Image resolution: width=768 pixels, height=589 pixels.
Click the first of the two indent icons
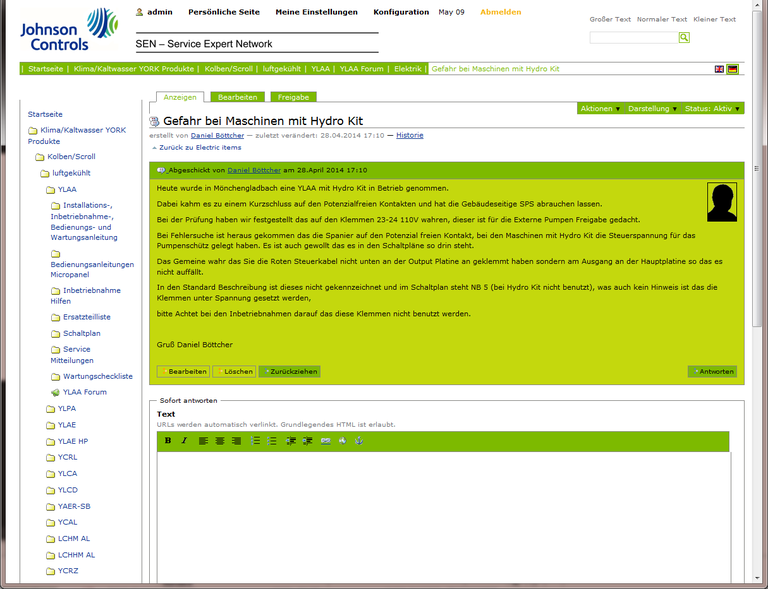pyautogui.click(x=291, y=441)
